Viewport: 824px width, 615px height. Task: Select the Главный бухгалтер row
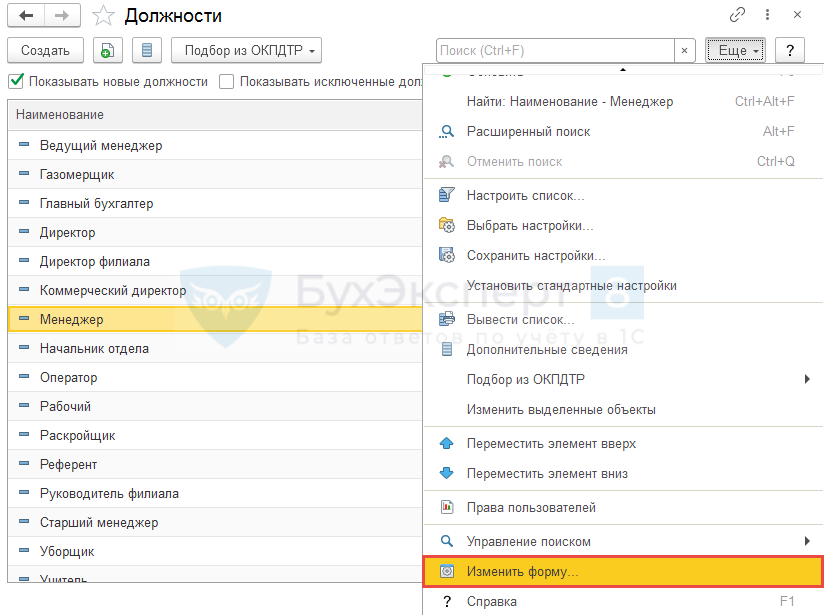pyautogui.click(x=215, y=203)
